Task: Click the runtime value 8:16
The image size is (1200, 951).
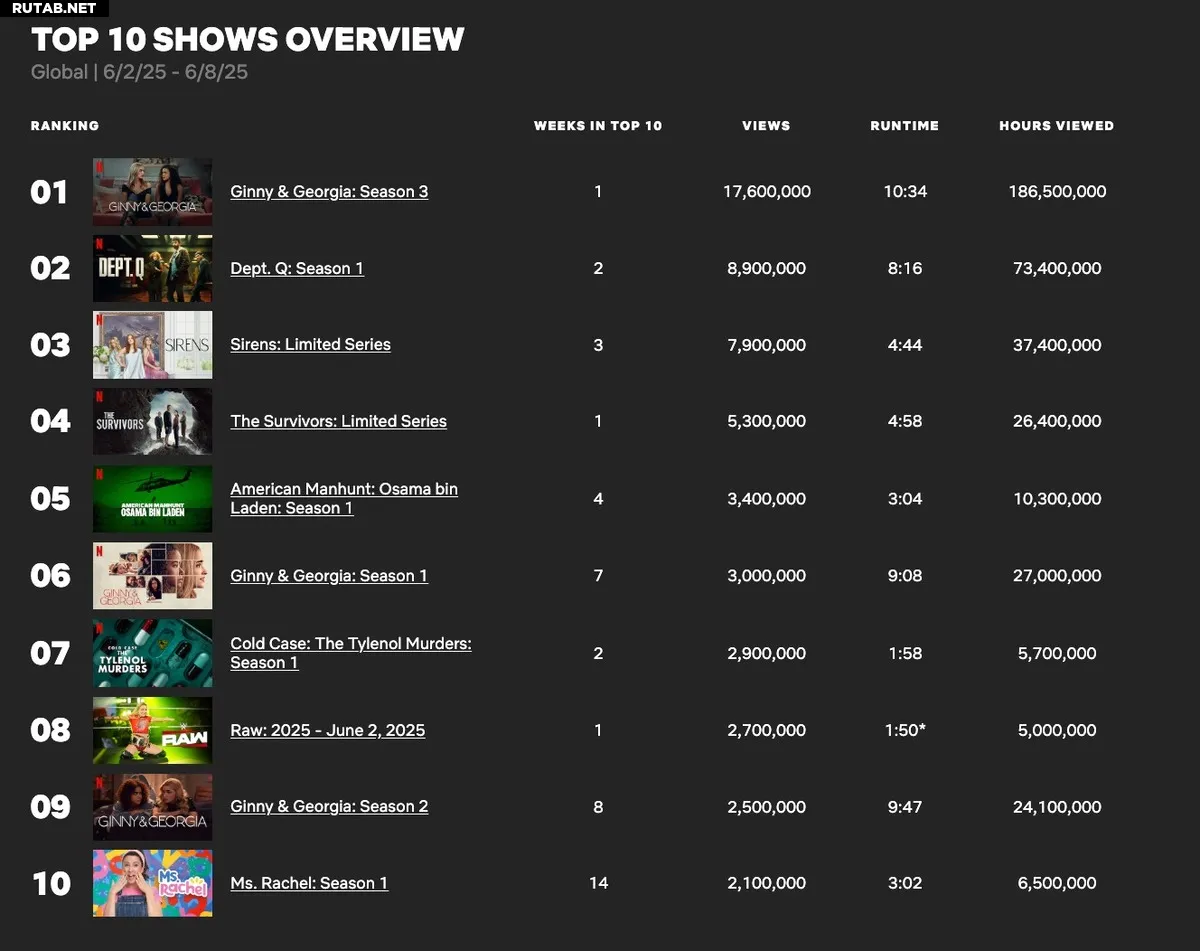Action: 905,268
